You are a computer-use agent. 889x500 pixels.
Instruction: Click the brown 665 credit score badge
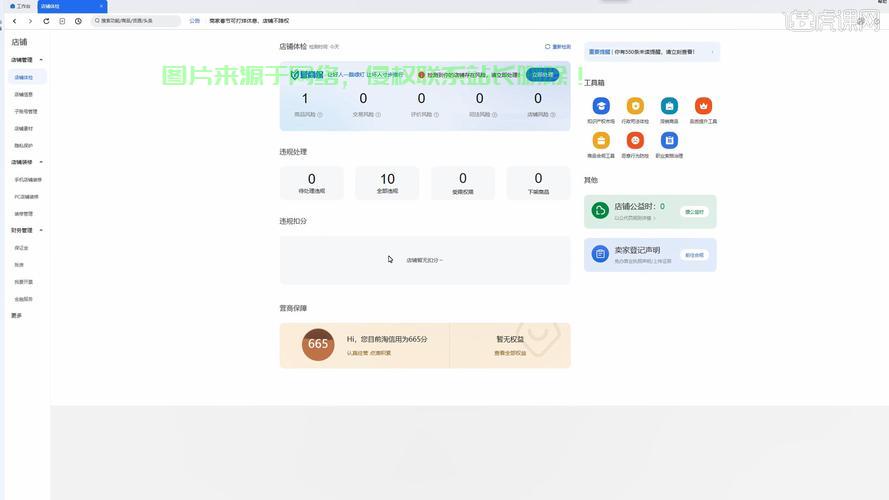click(x=318, y=344)
